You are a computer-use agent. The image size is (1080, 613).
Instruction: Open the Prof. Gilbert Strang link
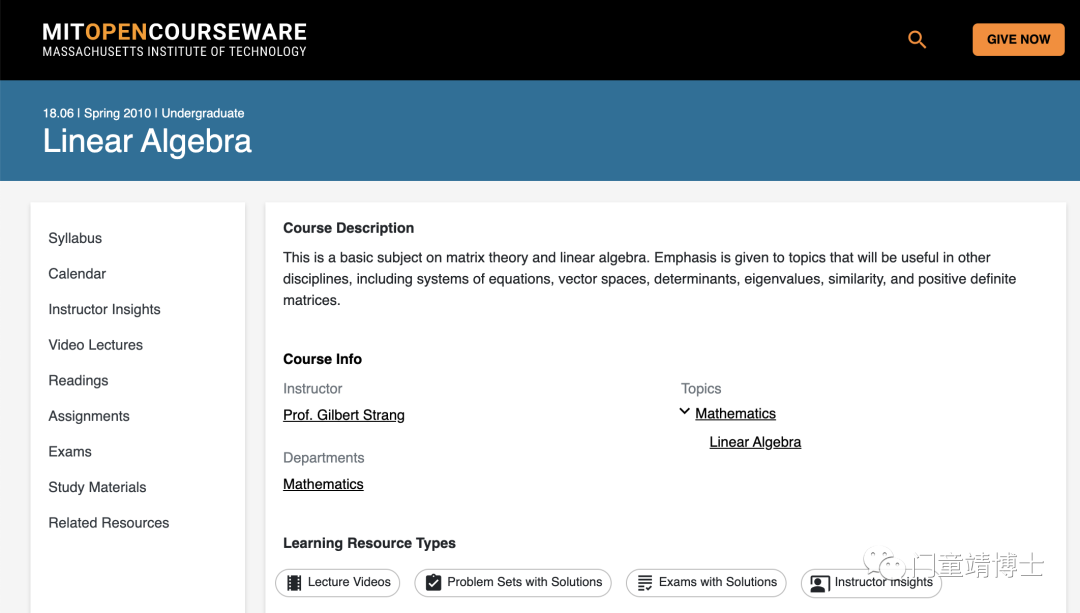(344, 415)
